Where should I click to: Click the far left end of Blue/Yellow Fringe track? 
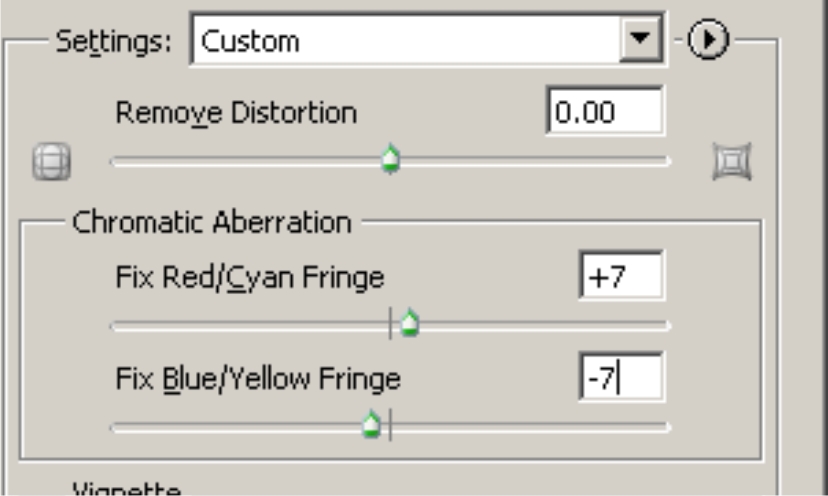115,427
